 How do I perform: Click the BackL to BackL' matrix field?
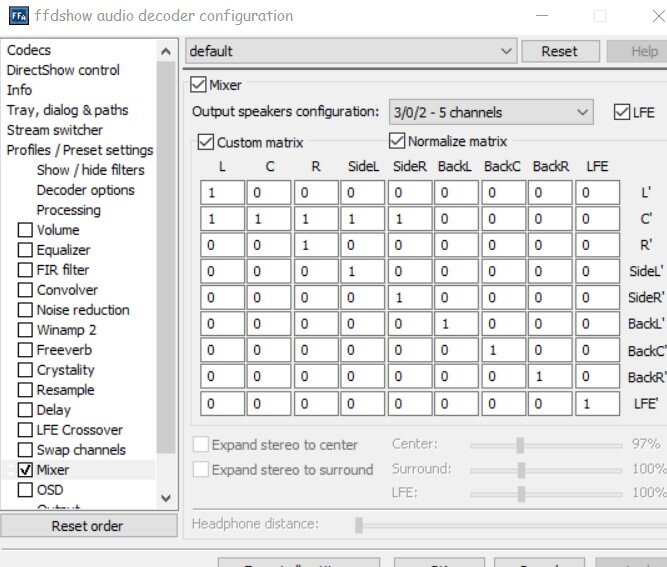click(x=456, y=324)
